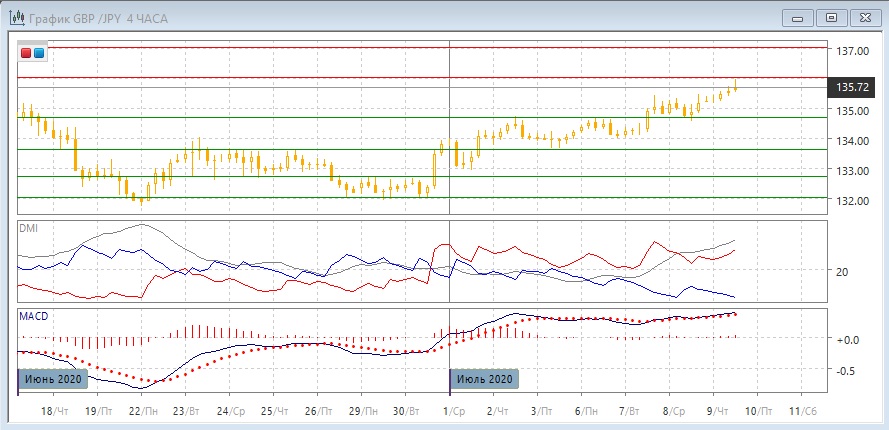The width and height of the screenshot is (889, 430).
Task: Click the MACD scale value -0.5
Action: pos(846,371)
